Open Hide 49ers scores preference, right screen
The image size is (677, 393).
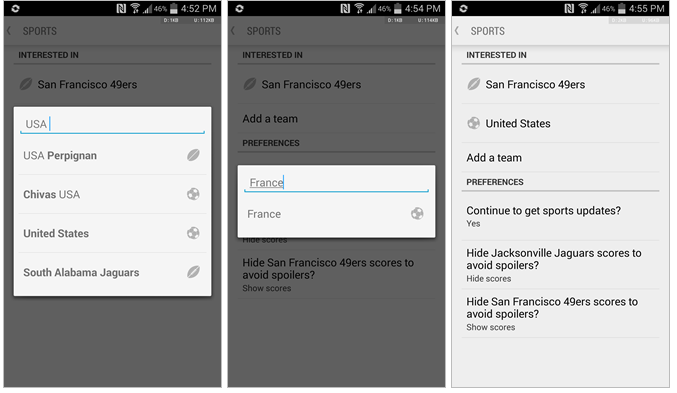pos(560,314)
